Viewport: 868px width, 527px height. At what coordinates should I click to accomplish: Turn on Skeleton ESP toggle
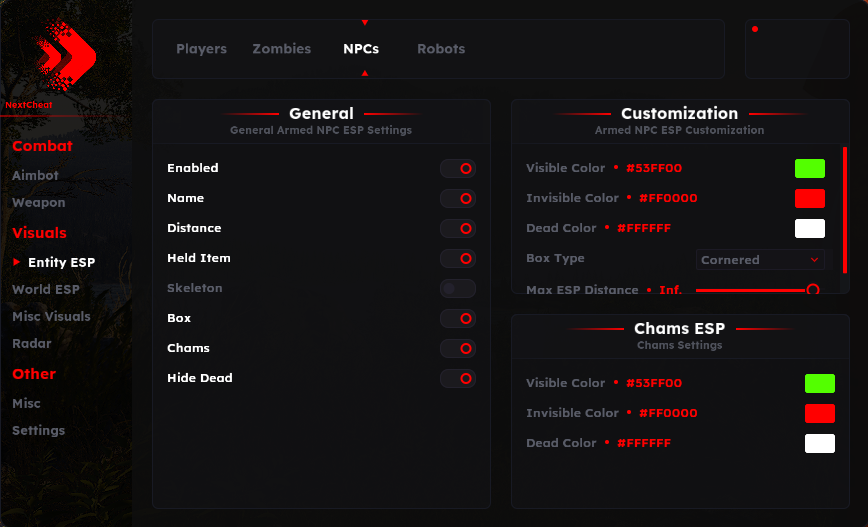(458, 288)
